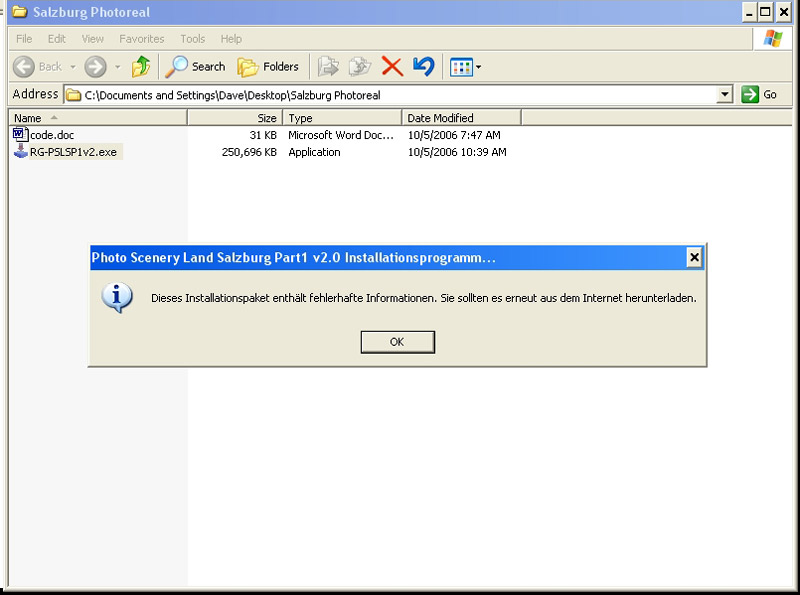Click the 10/5/2006 10:39 AM date cell

pyautogui.click(x=457, y=152)
